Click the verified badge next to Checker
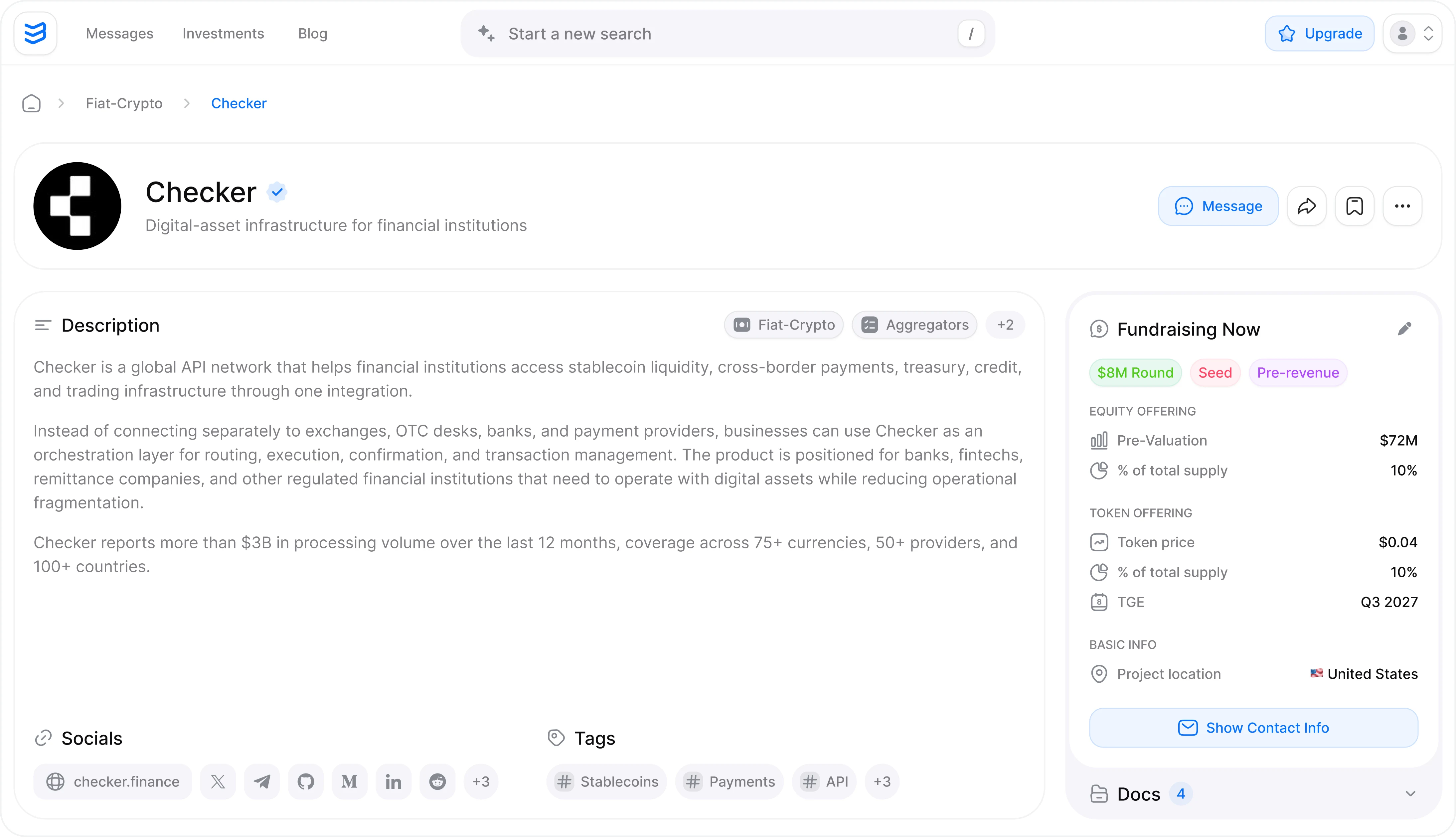The image size is (1456, 837). 277,192
